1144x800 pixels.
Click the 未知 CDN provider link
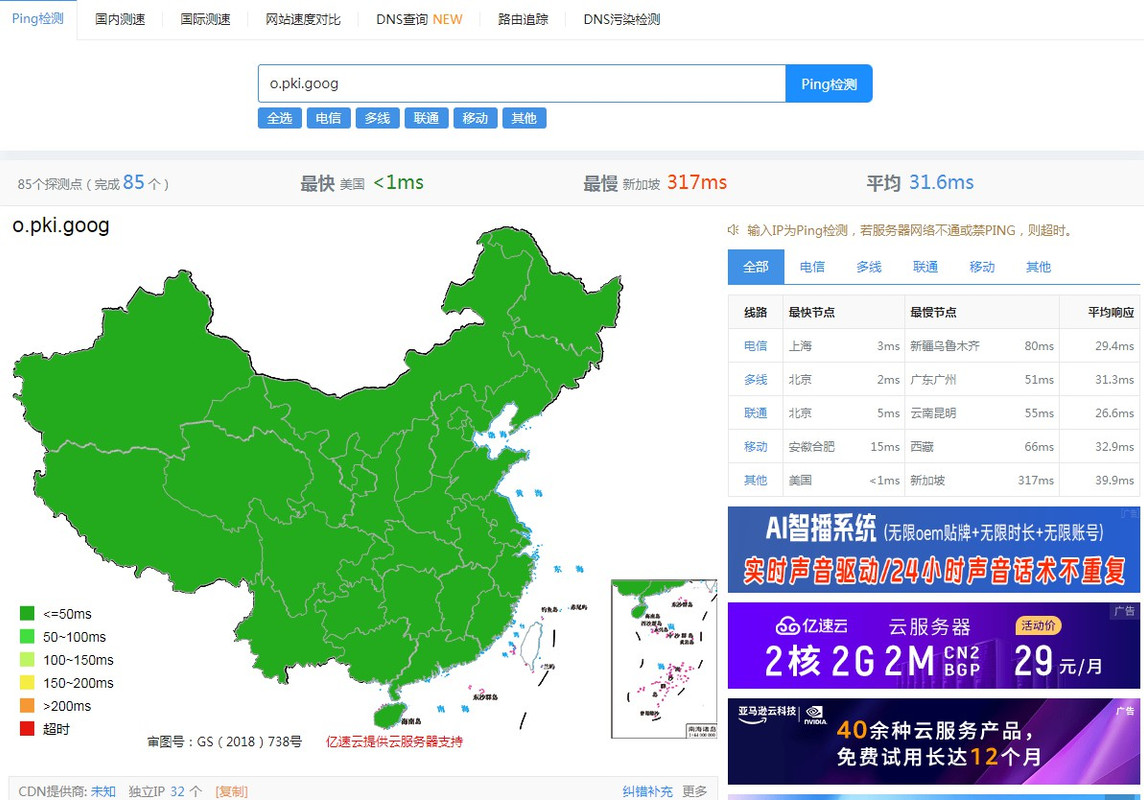pyautogui.click(x=103, y=791)
